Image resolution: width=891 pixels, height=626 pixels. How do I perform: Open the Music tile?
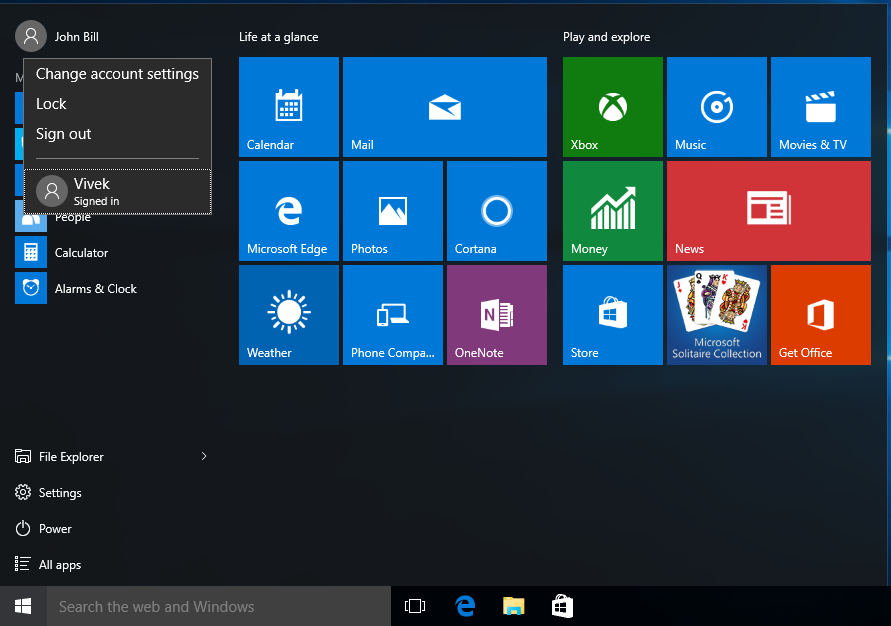[717, 107]
